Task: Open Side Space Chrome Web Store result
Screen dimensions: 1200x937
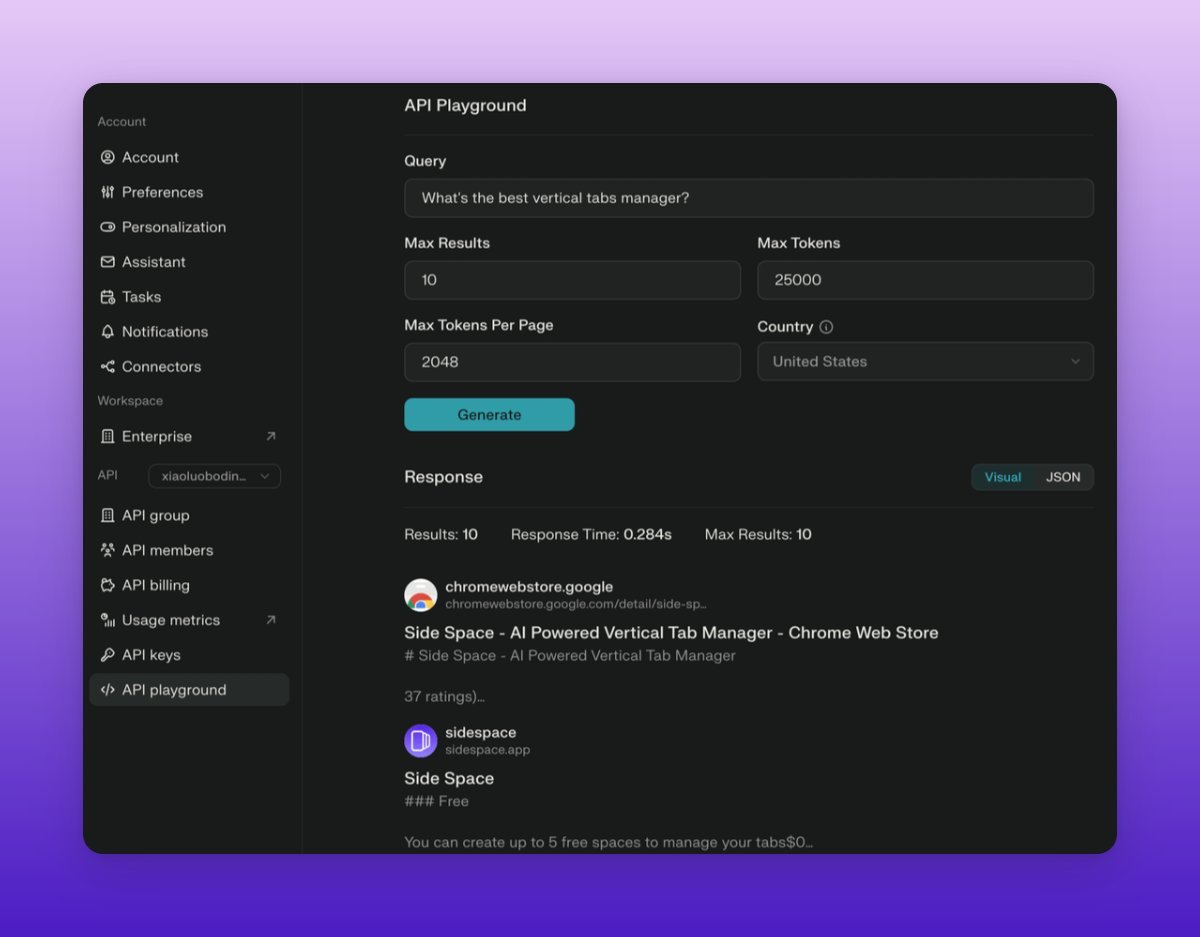Action: click(671, 632)
